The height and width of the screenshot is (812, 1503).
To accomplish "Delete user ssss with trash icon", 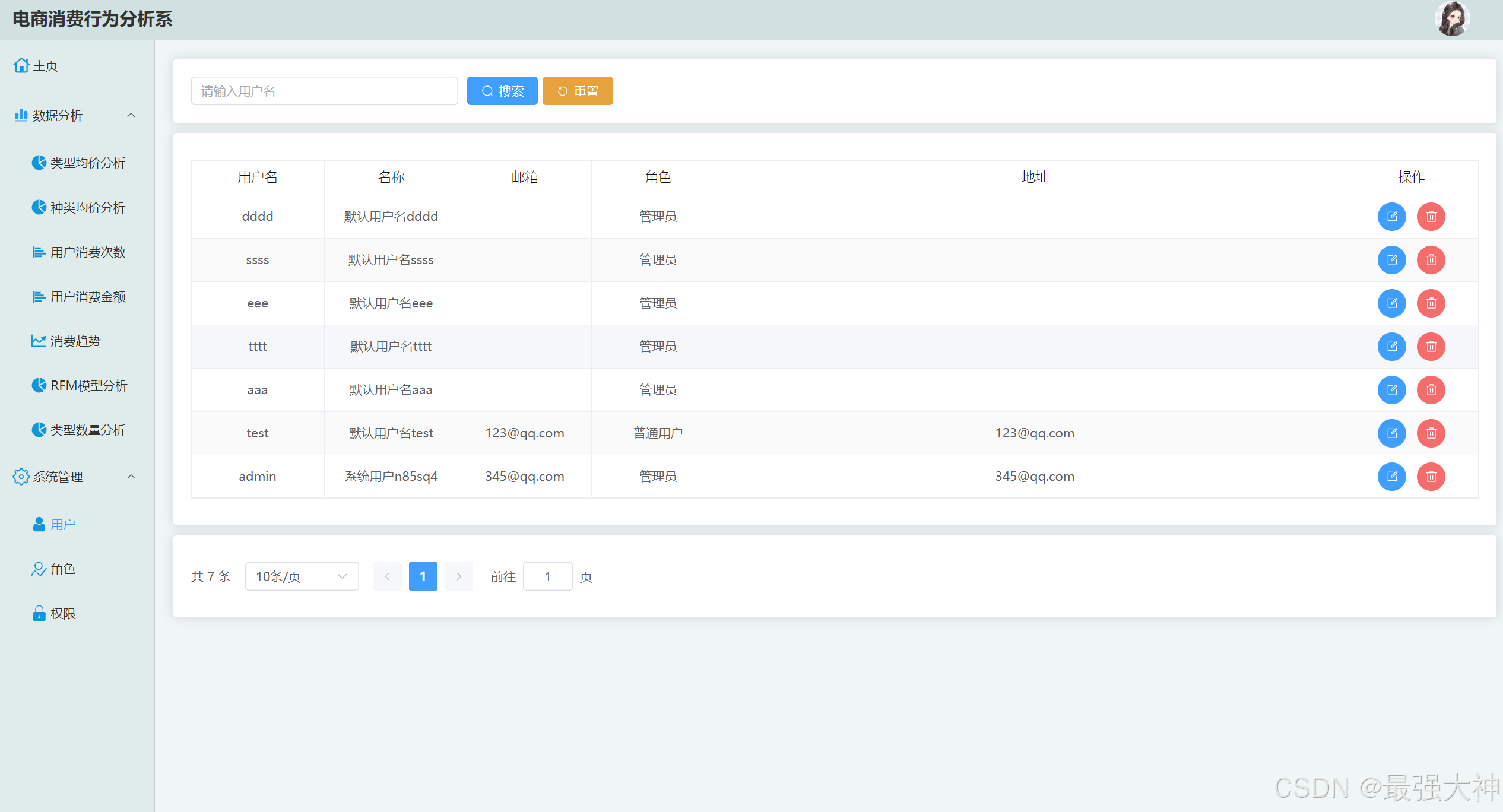I will [1431, 260].
